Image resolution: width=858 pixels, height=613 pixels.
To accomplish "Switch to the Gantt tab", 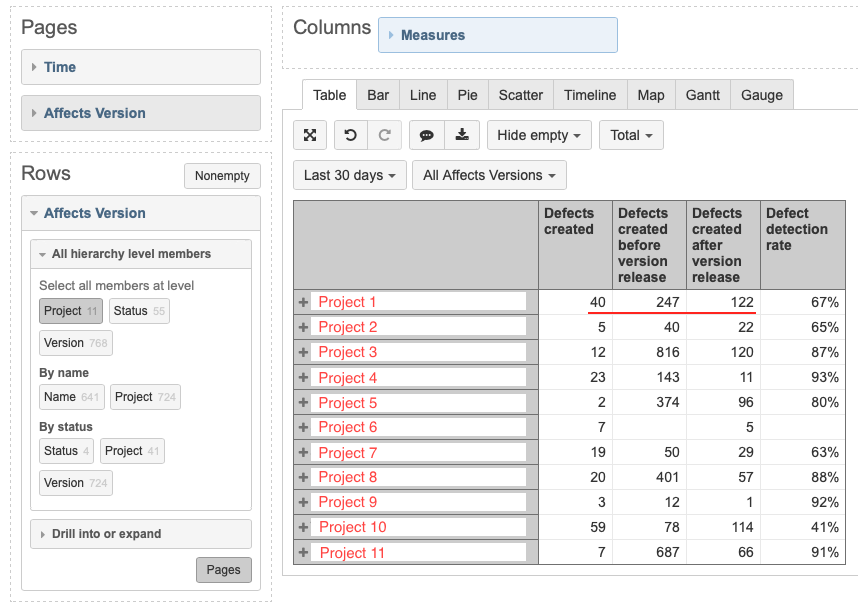I will pos(703,95).
